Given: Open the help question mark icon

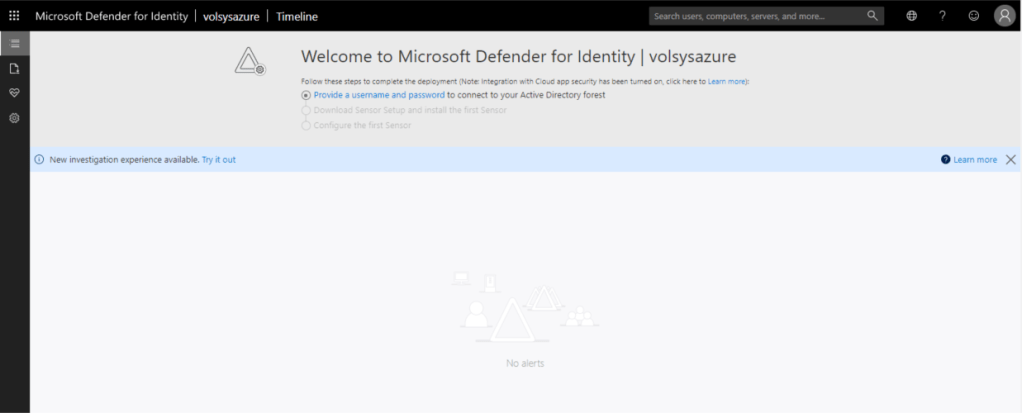Looking at the screenshot, I should (x=942, y=16).
